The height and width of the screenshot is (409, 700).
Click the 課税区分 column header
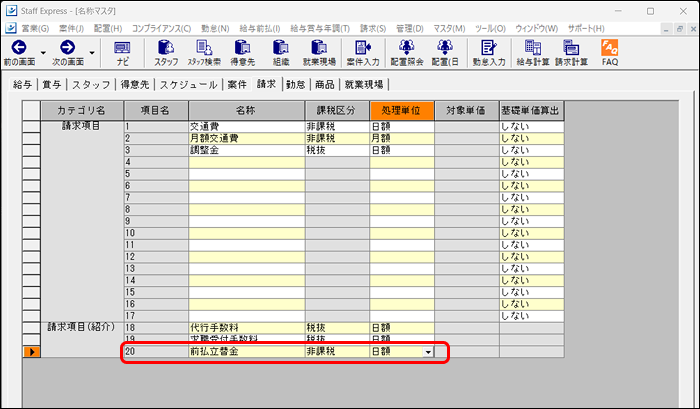point(337,110)
